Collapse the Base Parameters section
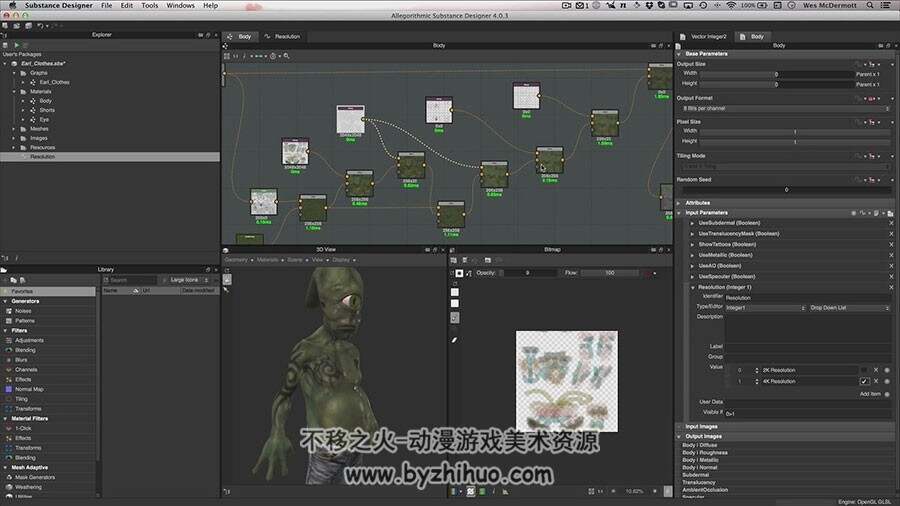900x506 pixels. point(679,54)
